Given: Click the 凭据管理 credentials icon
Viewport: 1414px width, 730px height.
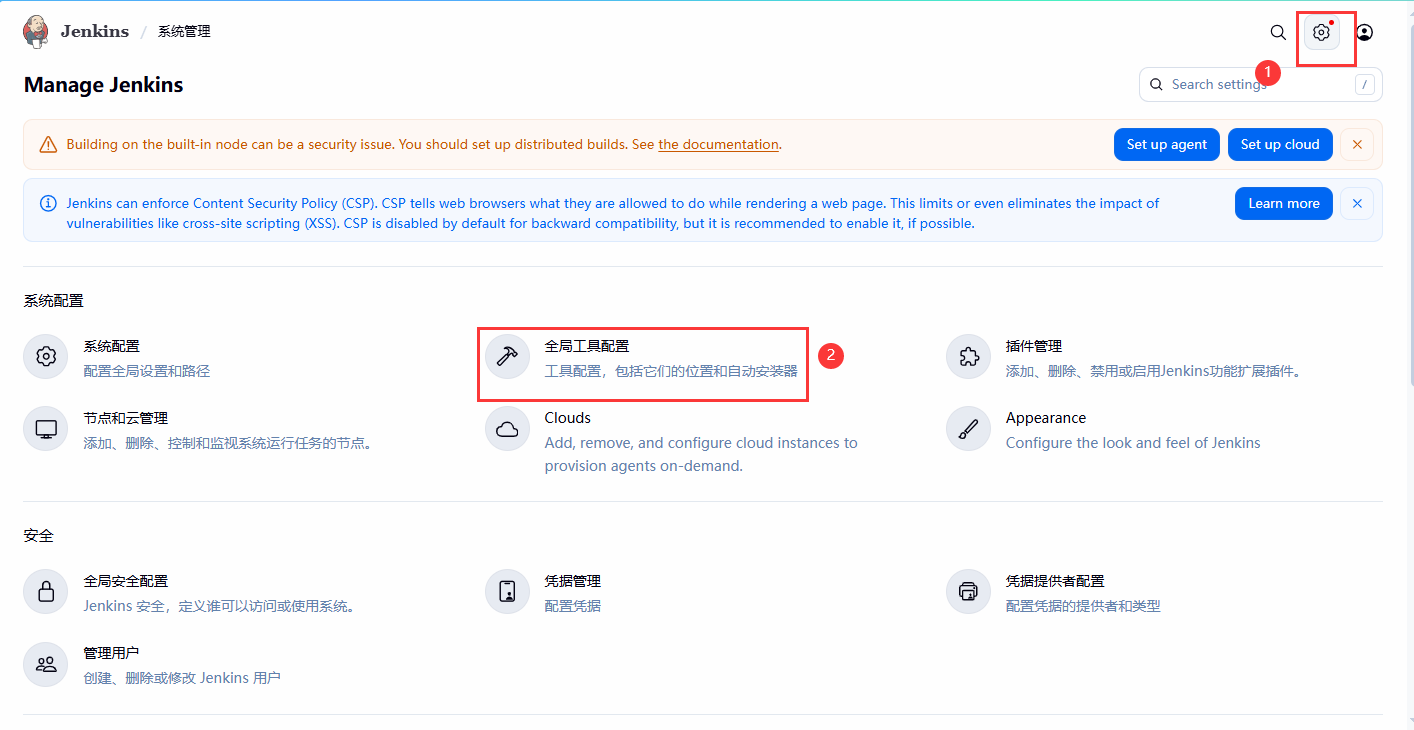Looking at the screenshot, I should point(507,592).
